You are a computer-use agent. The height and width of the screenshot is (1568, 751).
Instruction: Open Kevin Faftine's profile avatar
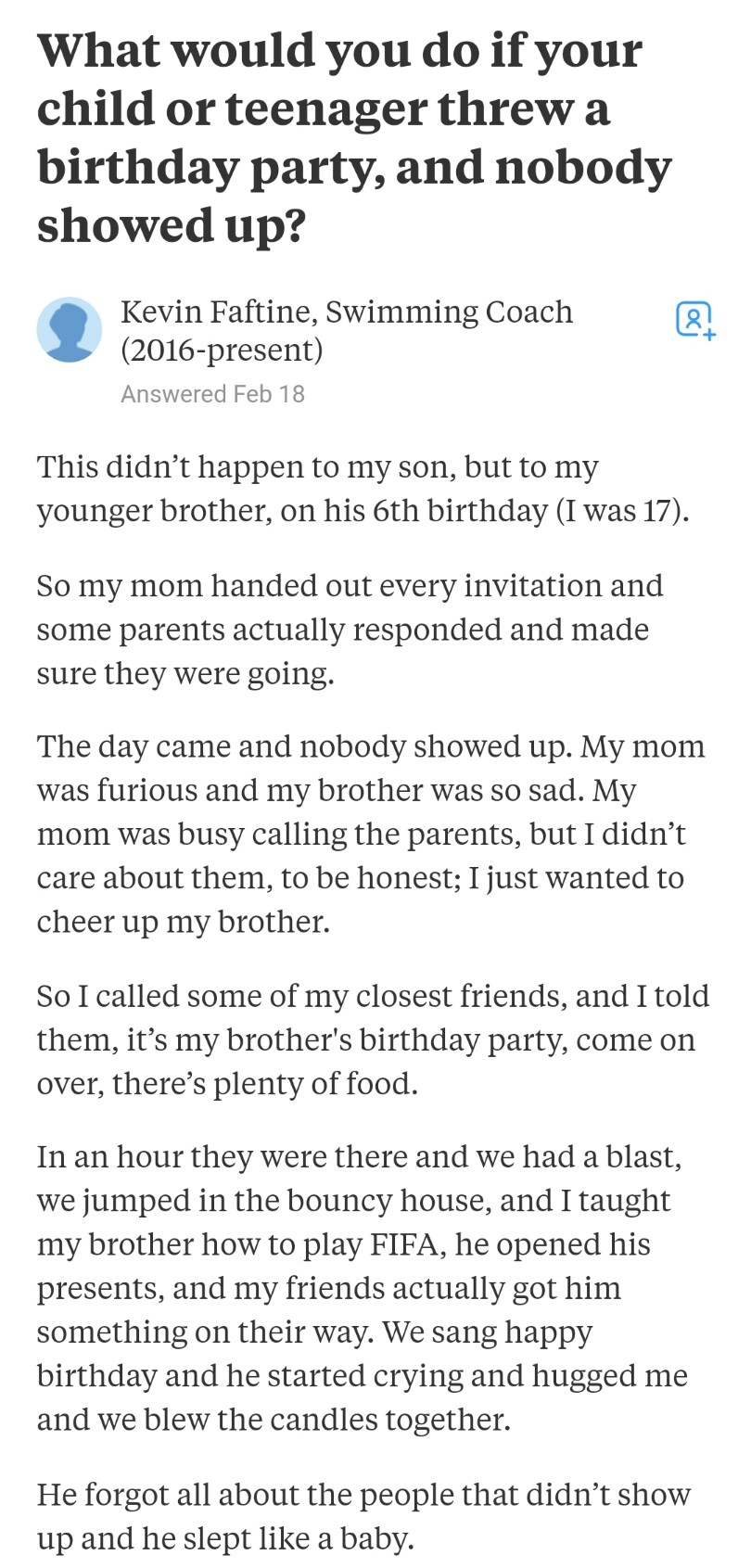(69, 329)
